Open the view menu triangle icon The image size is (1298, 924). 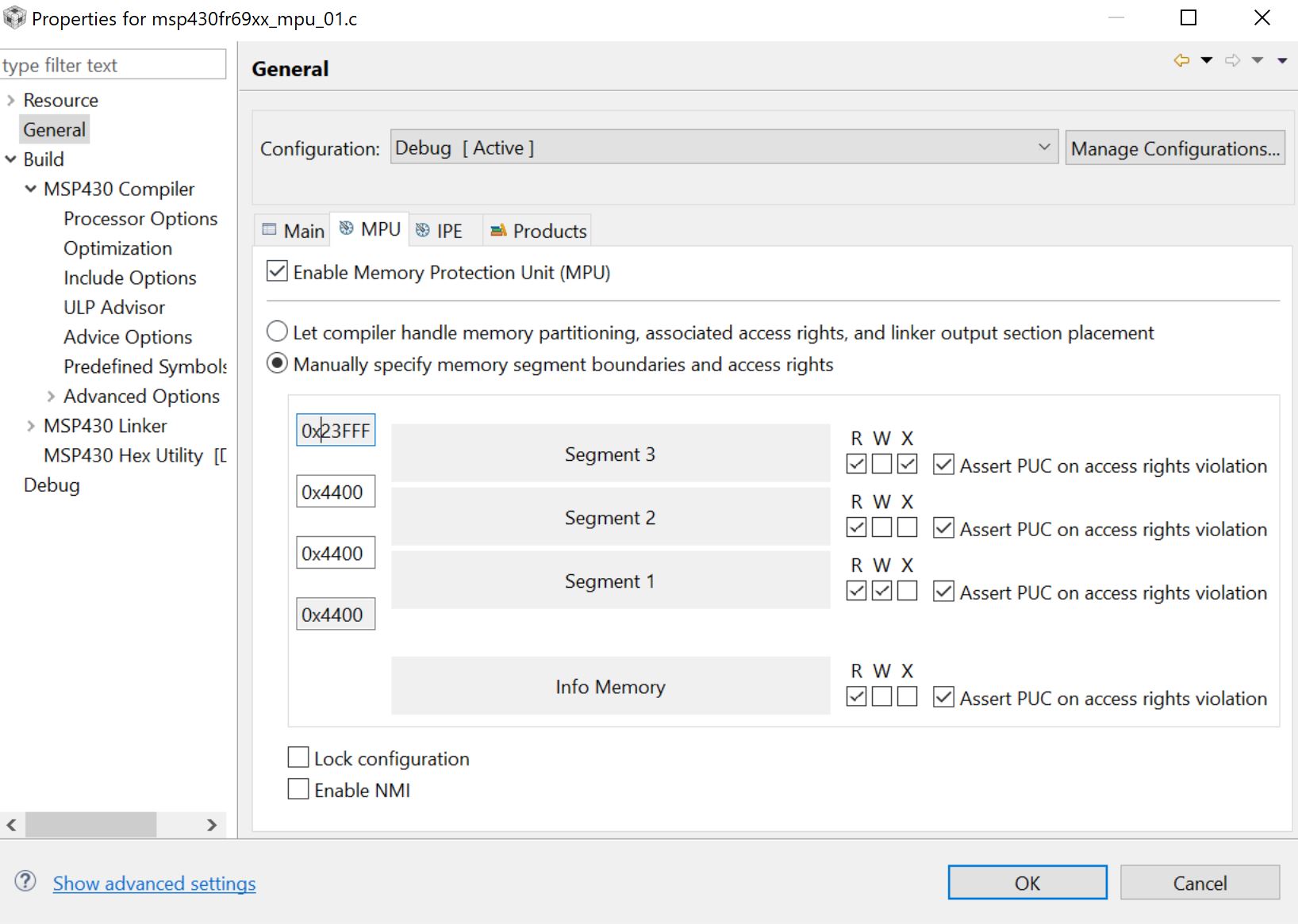point(1282,60)
